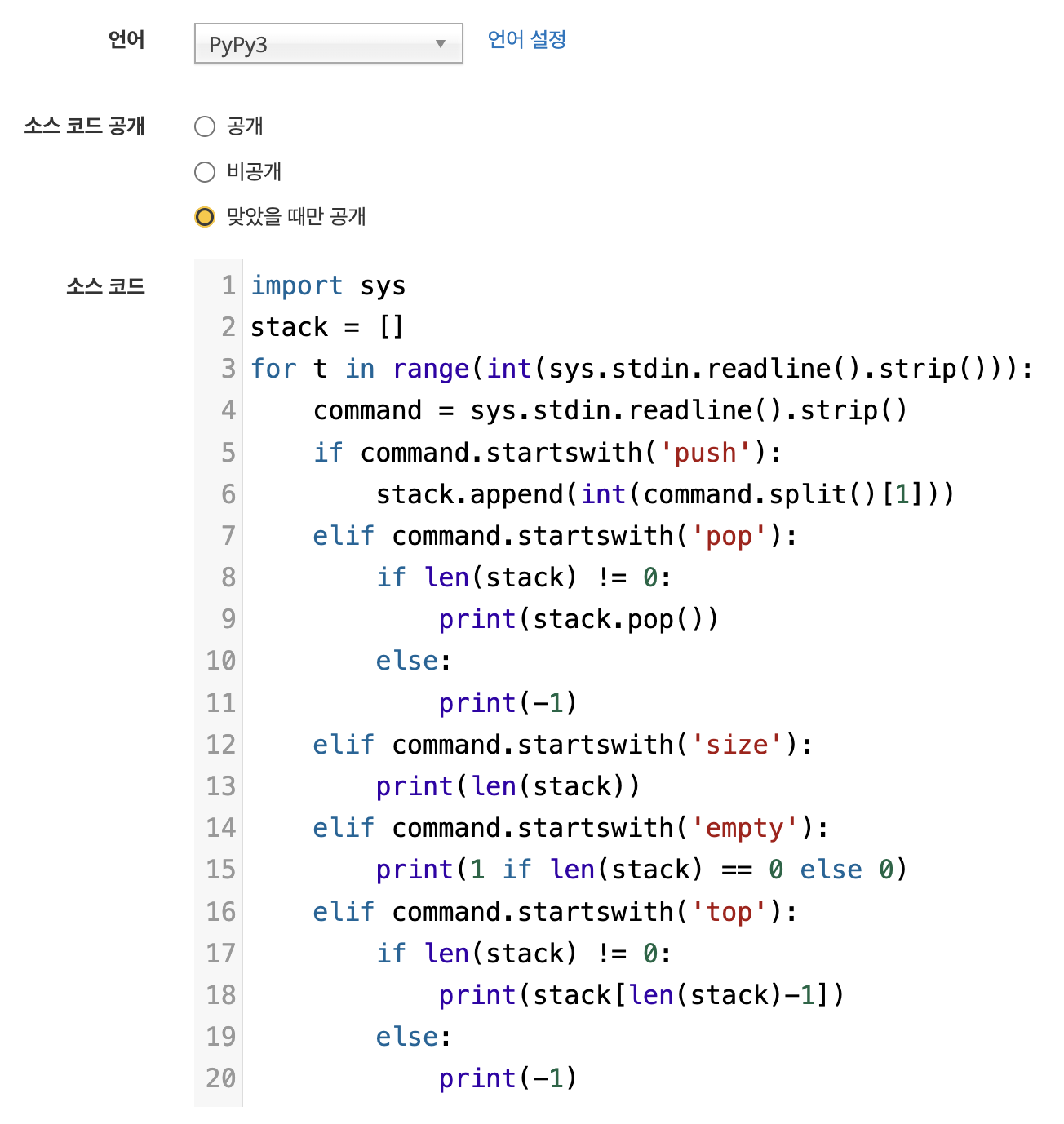Select the 비공개 radio option
This screenshot has width=1064, height=1124.
tap(205, 172)
